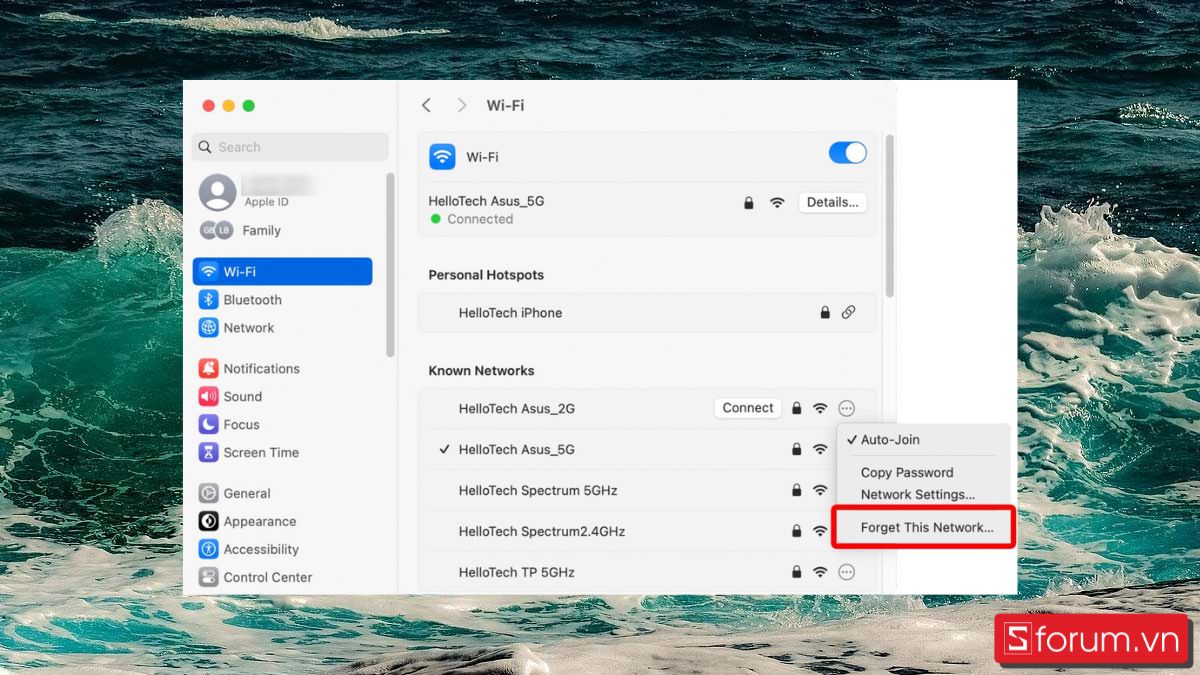Open Bluetooth settings via its icon

point(209,299)
